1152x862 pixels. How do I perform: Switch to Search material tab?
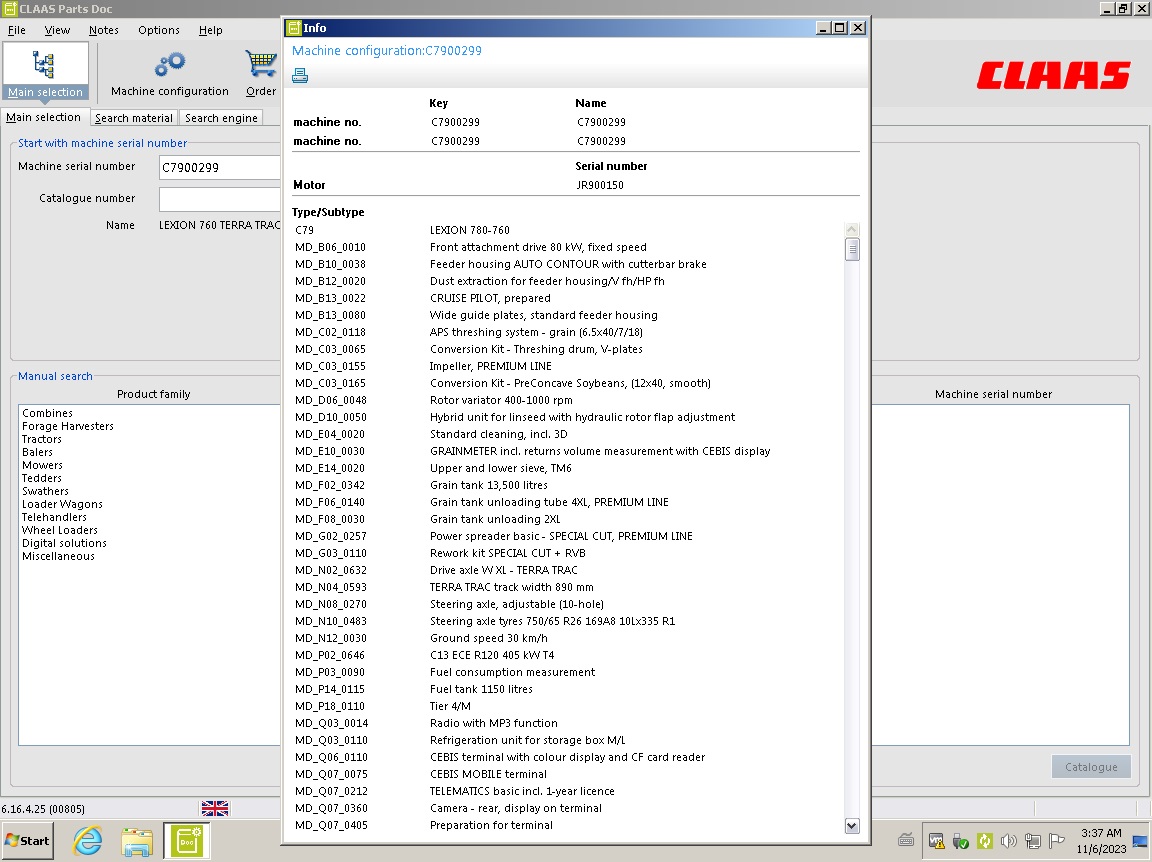134,118
